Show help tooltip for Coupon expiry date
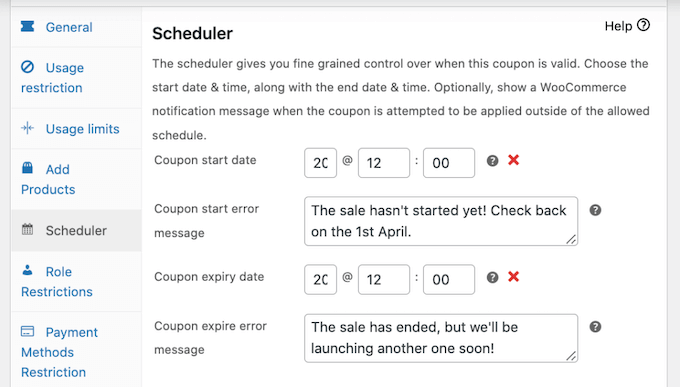This screenshot has height=387, width=680. coord(492,277)
